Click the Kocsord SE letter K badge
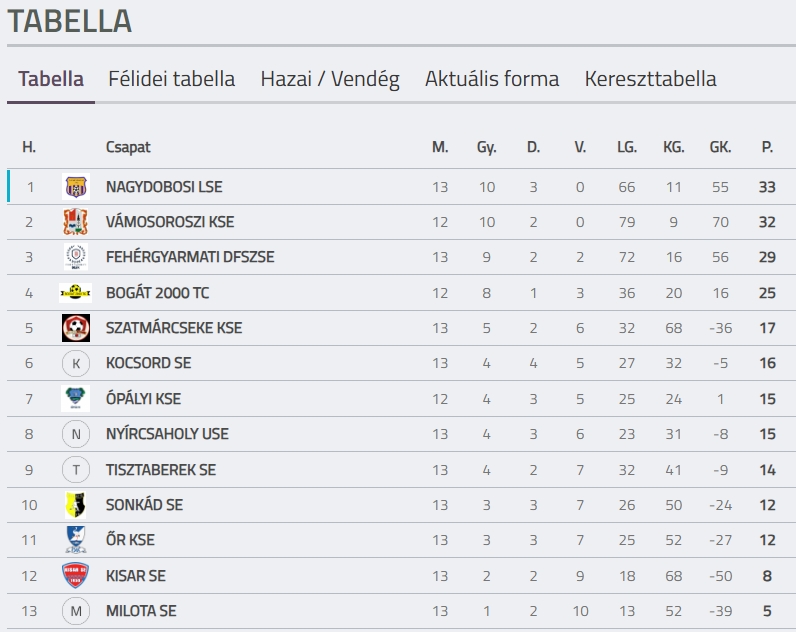 76,363
